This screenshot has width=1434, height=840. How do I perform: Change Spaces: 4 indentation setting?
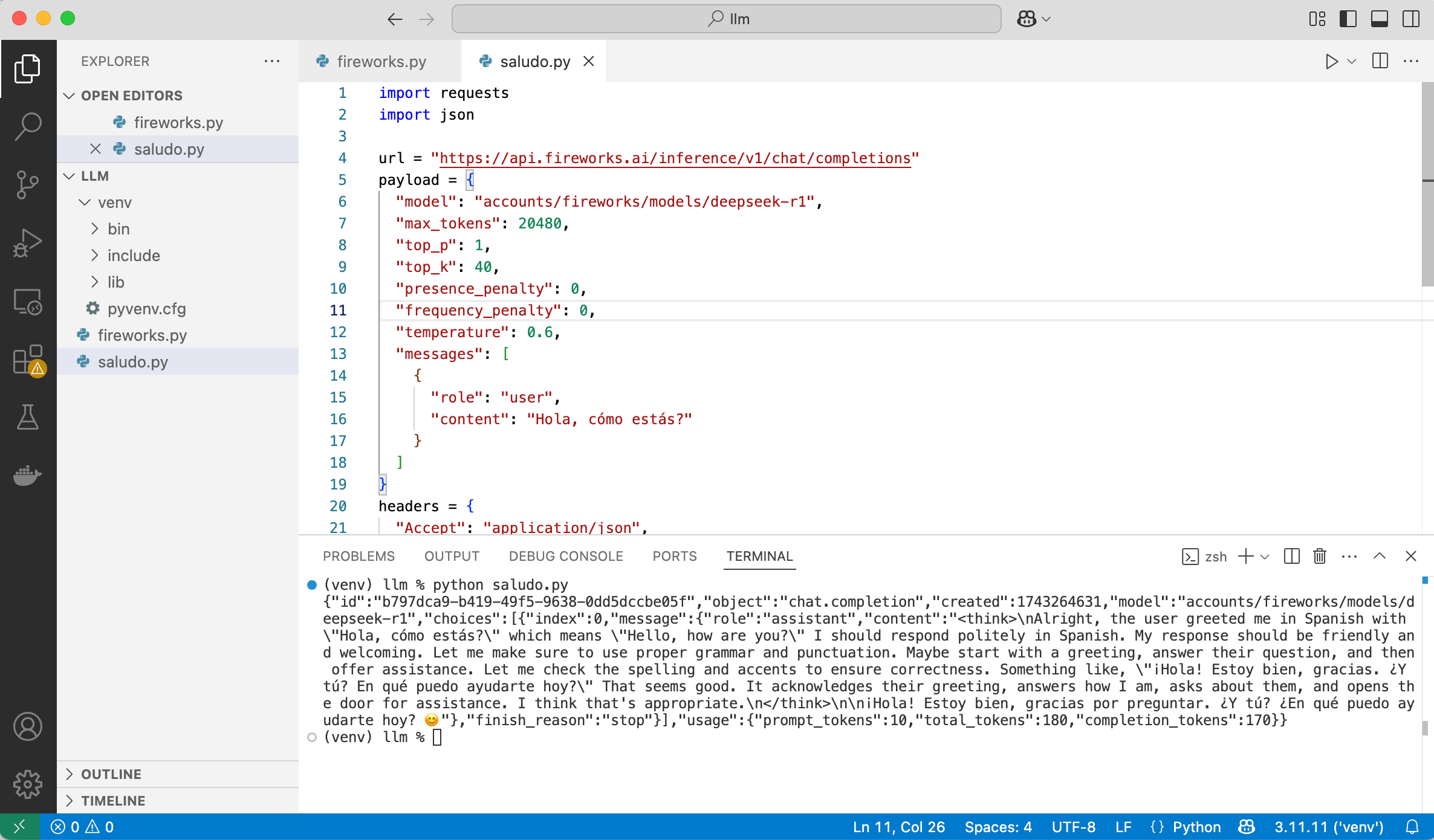point(998,827)
